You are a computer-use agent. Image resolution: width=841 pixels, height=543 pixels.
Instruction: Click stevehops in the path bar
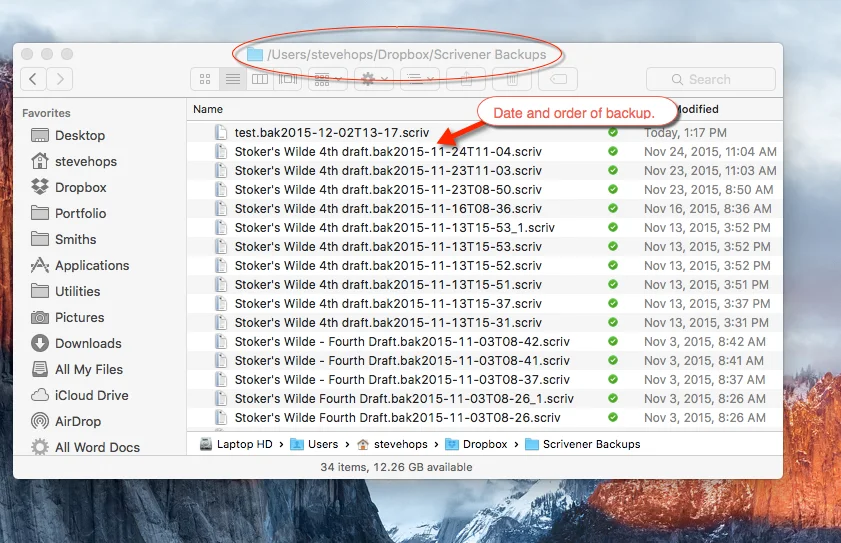pyautogui.click(x=393, y=444)
